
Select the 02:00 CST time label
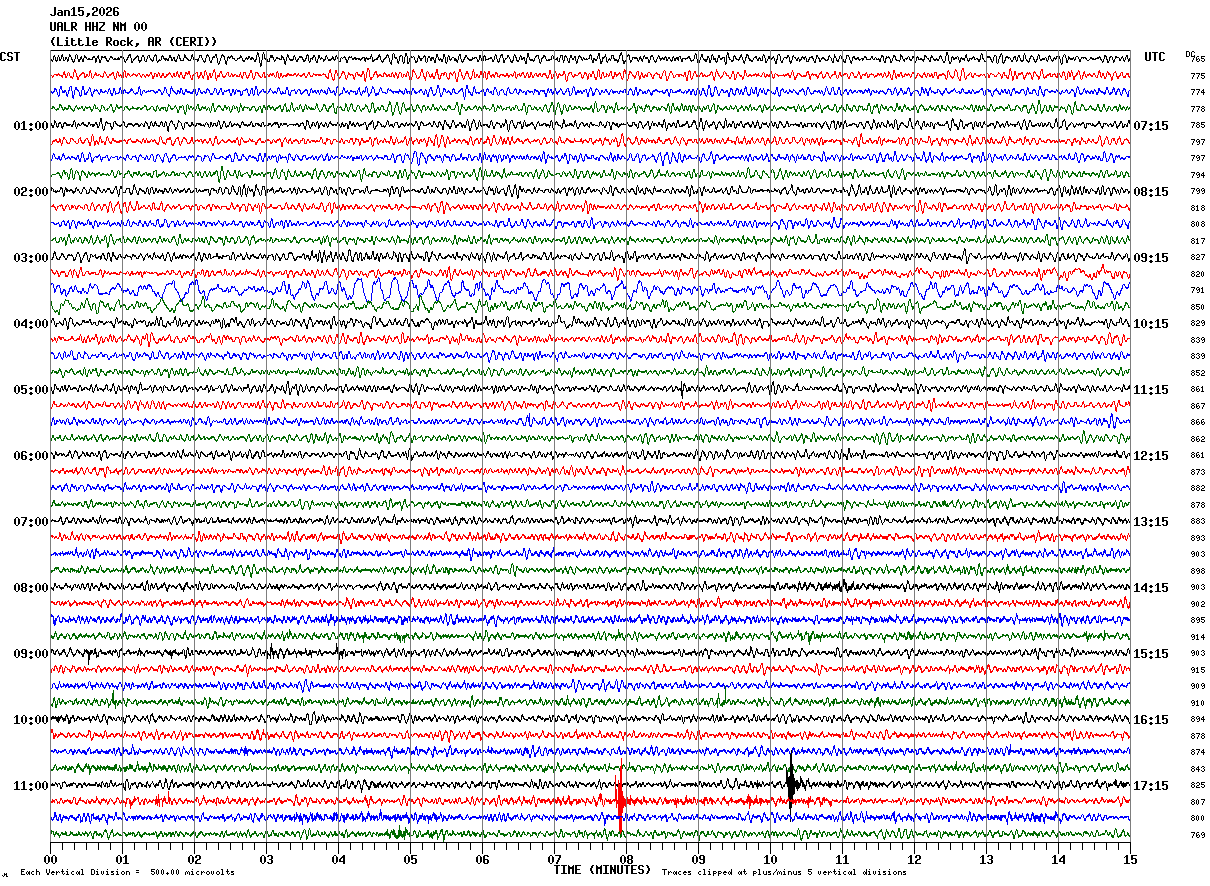(x=30, y=192)
